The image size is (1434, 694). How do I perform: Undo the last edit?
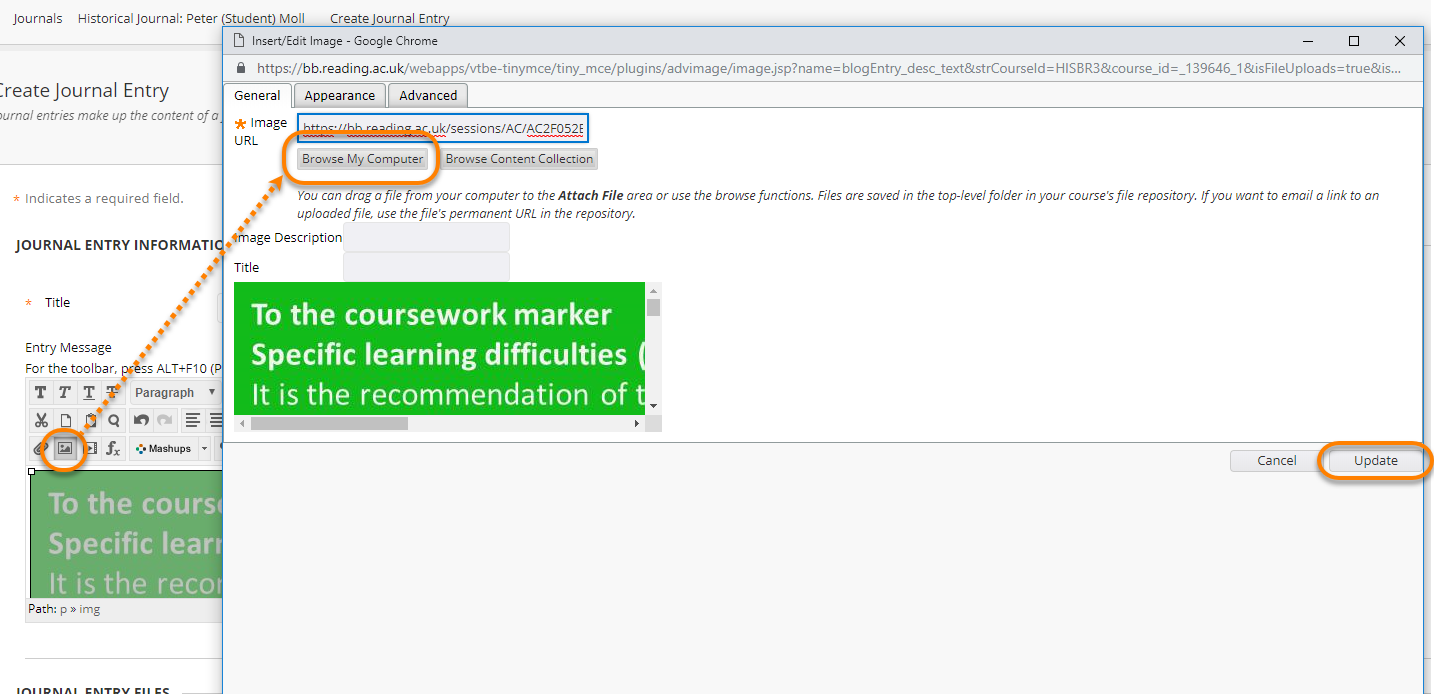pyautogui.click(x=141, y=421)
